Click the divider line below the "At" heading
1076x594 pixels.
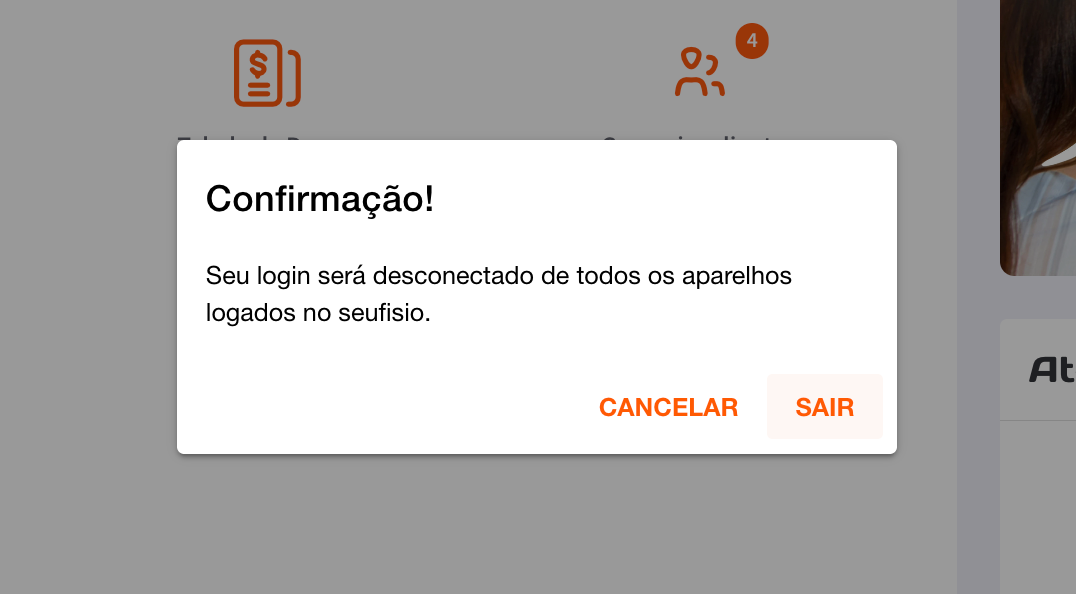coord(1038,420)
